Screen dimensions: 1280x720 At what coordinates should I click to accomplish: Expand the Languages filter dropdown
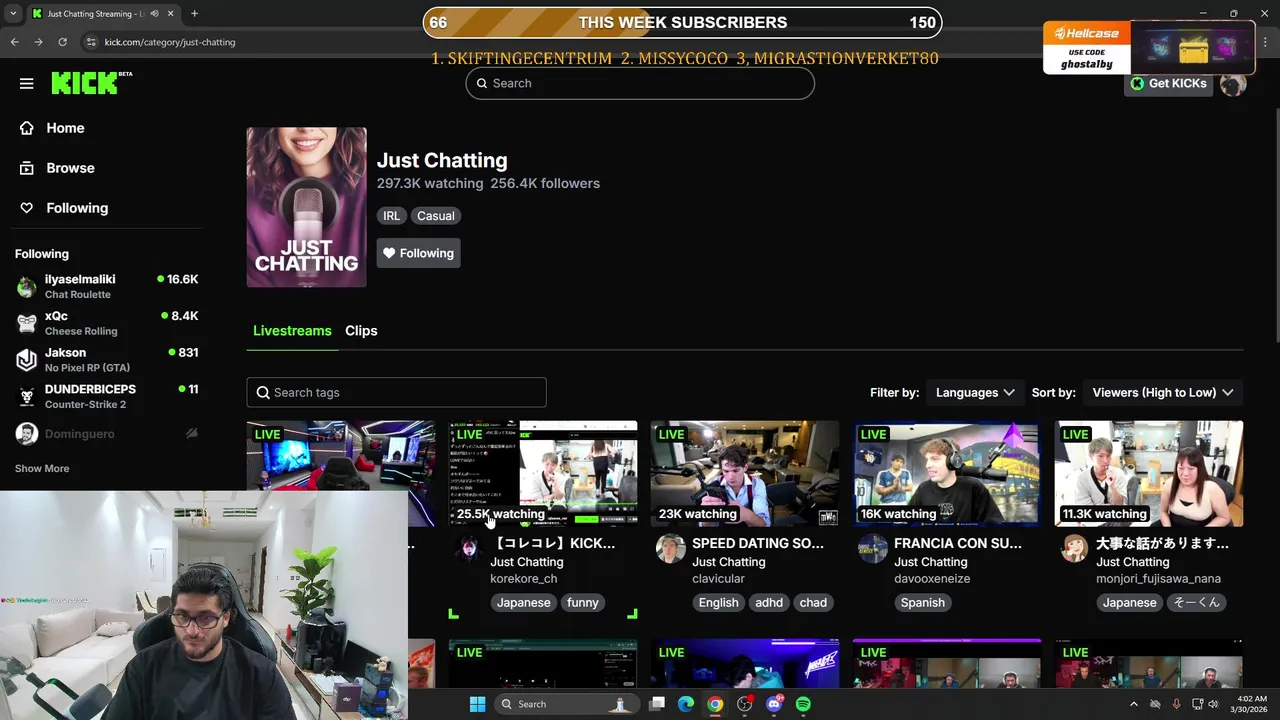tap(975, 392)
